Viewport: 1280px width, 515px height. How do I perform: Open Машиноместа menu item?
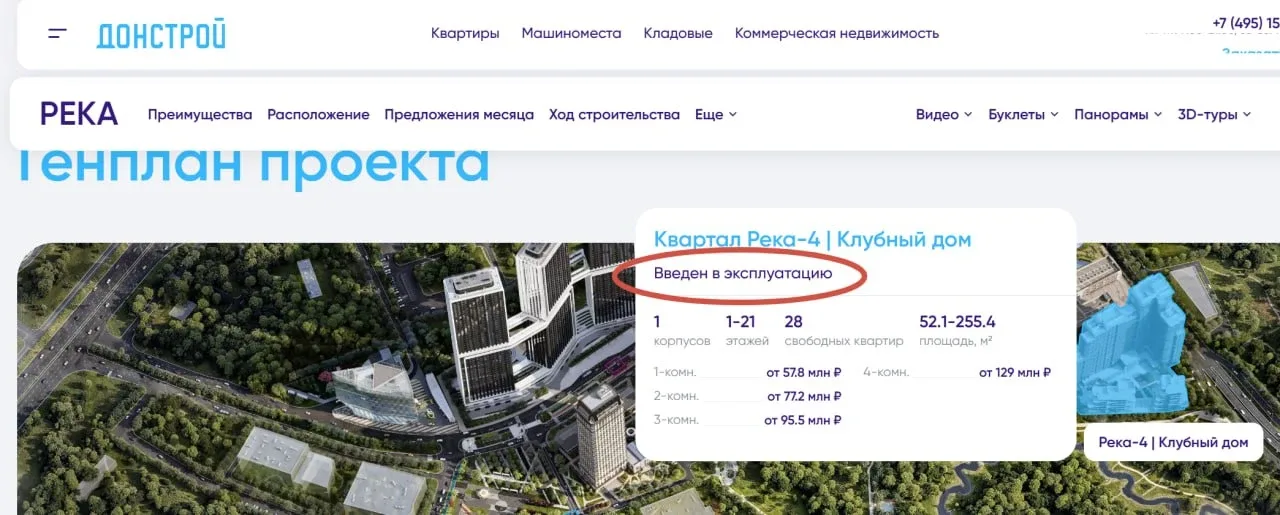(571, 33)
